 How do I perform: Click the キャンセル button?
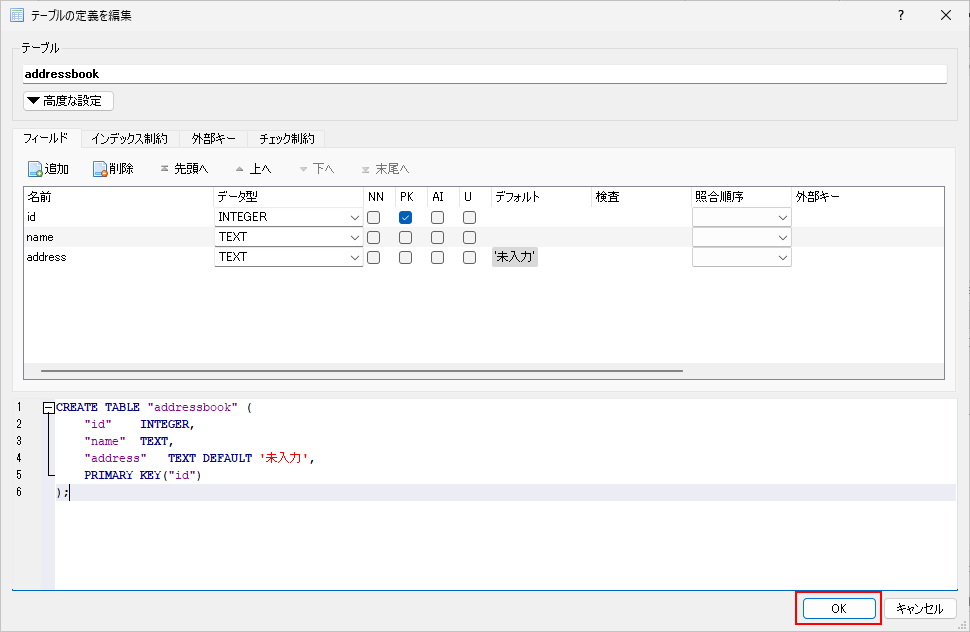(919, 608)
